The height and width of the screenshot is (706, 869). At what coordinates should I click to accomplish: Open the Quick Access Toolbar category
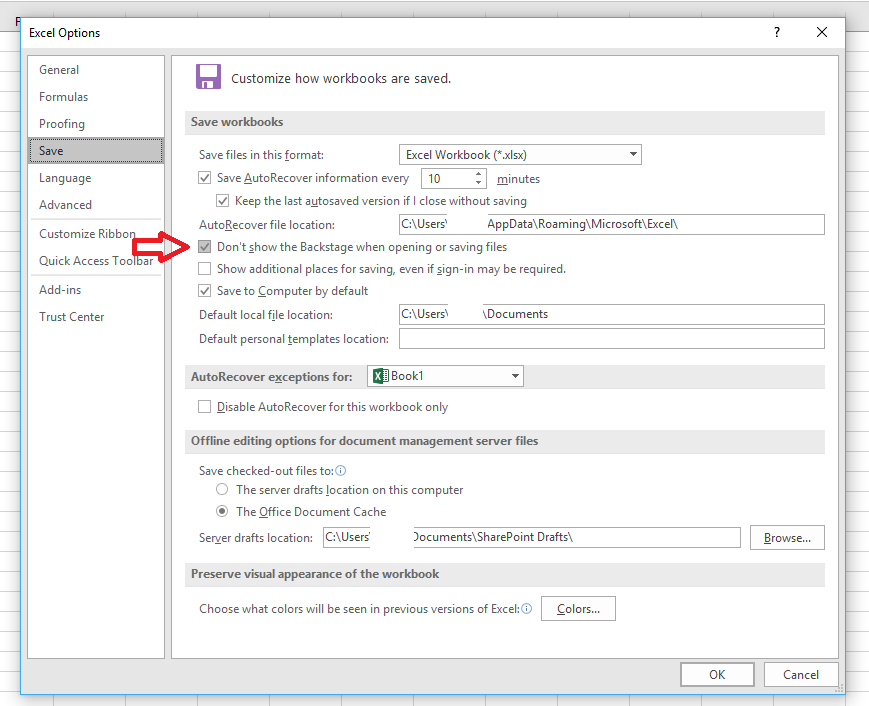(x=96, y=260)
